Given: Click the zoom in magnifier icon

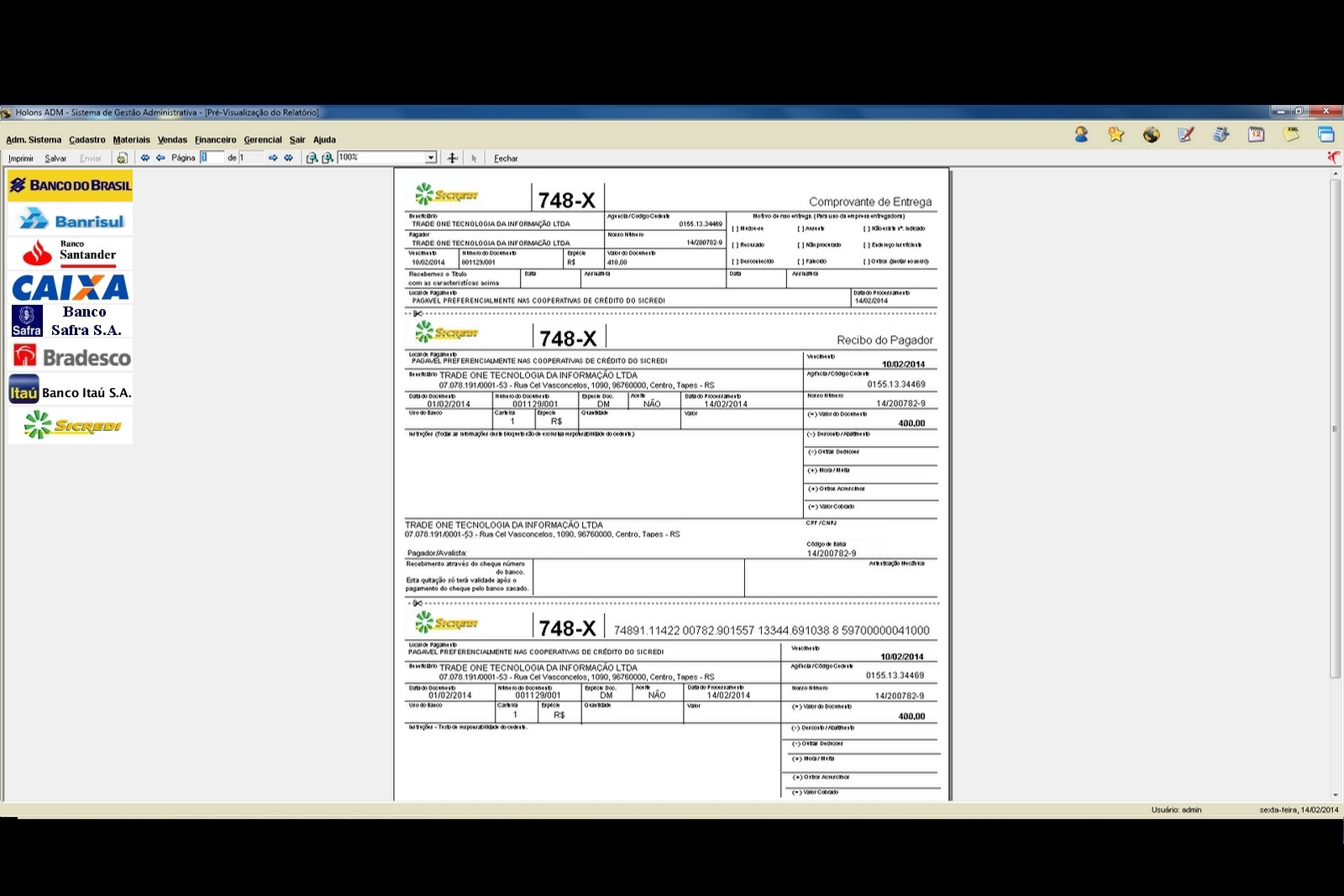Looking at the screenshot, I should [x=328, y=158].
